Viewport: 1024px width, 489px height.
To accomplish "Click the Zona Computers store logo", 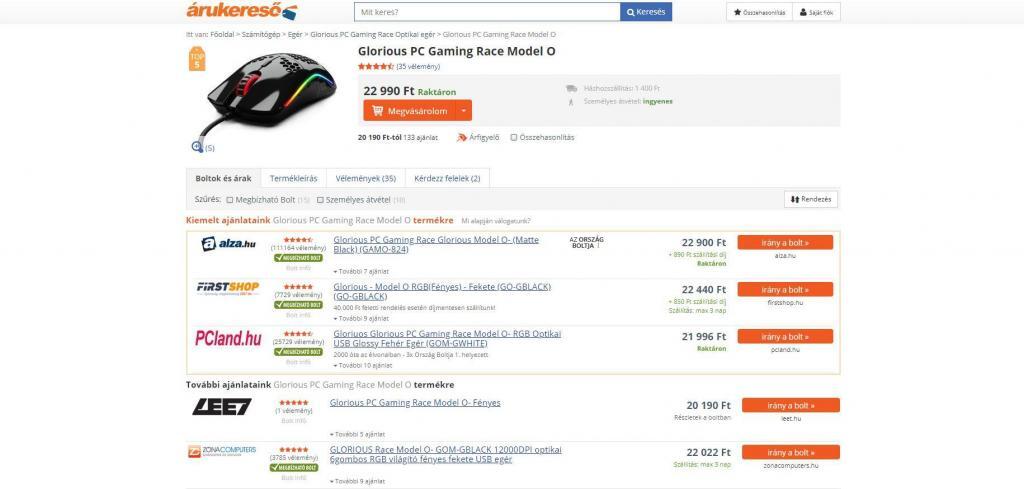I will (222, 451).
